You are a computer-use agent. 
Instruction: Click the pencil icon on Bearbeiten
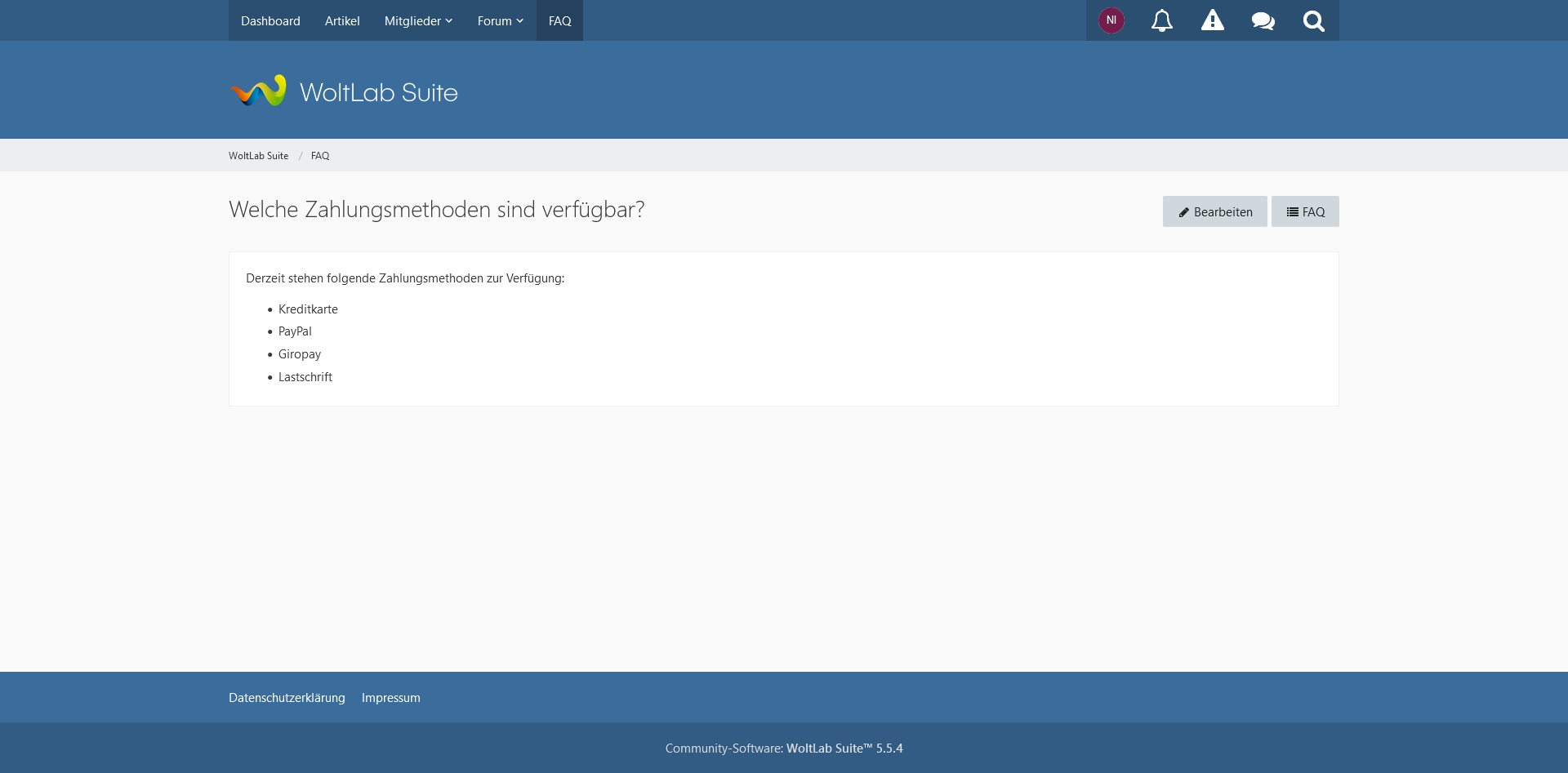pos(1183,212)
